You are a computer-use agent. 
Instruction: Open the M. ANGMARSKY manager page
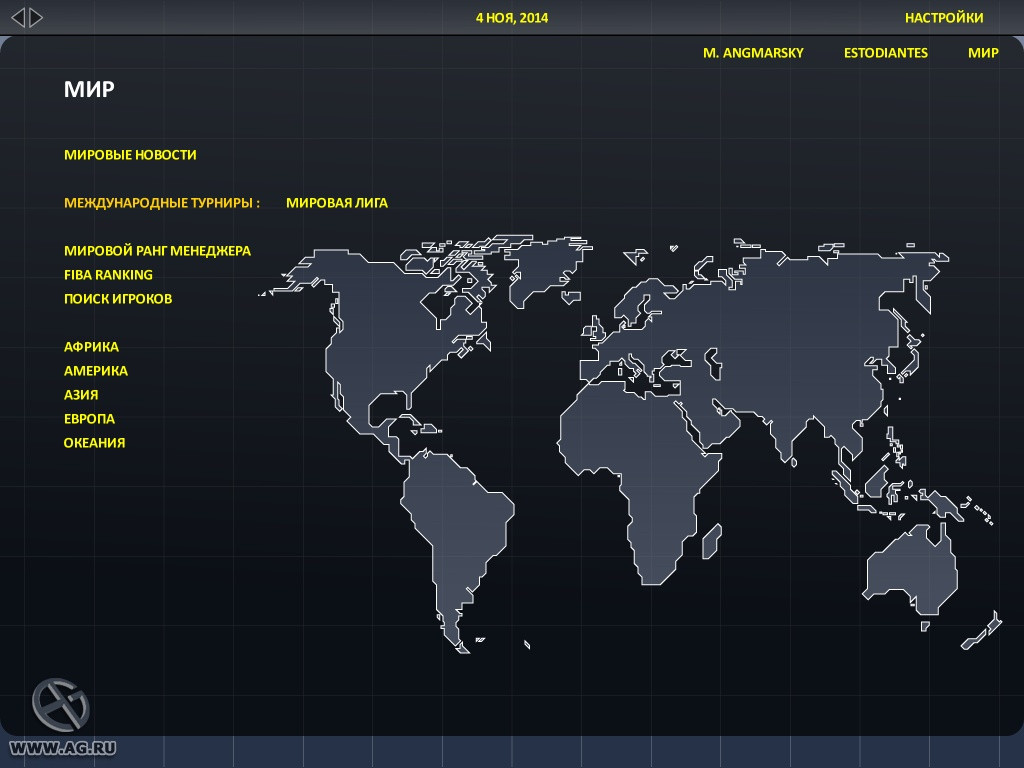[753, 53]
